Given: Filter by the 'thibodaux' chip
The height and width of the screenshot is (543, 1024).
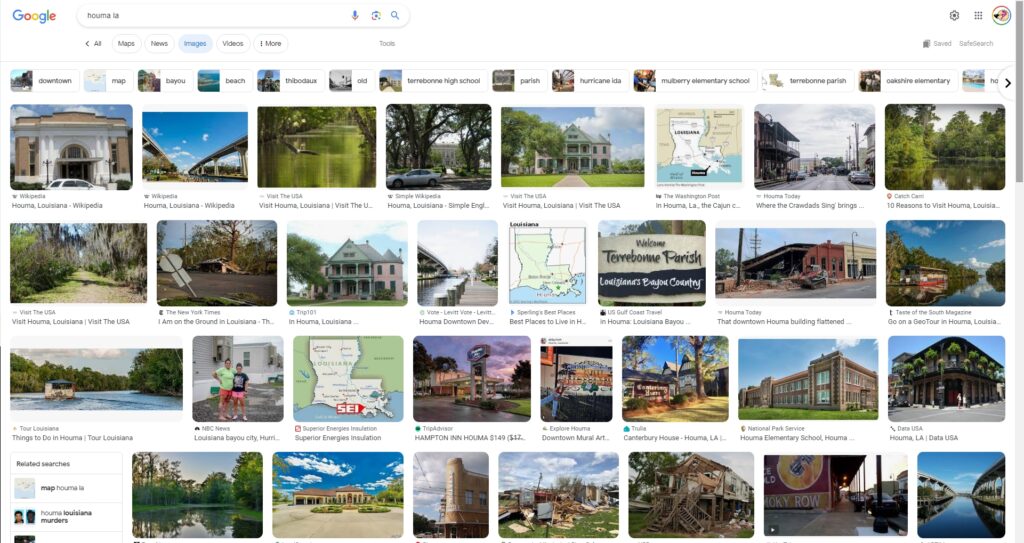Looking at the screenshot, I should point(290,81).
